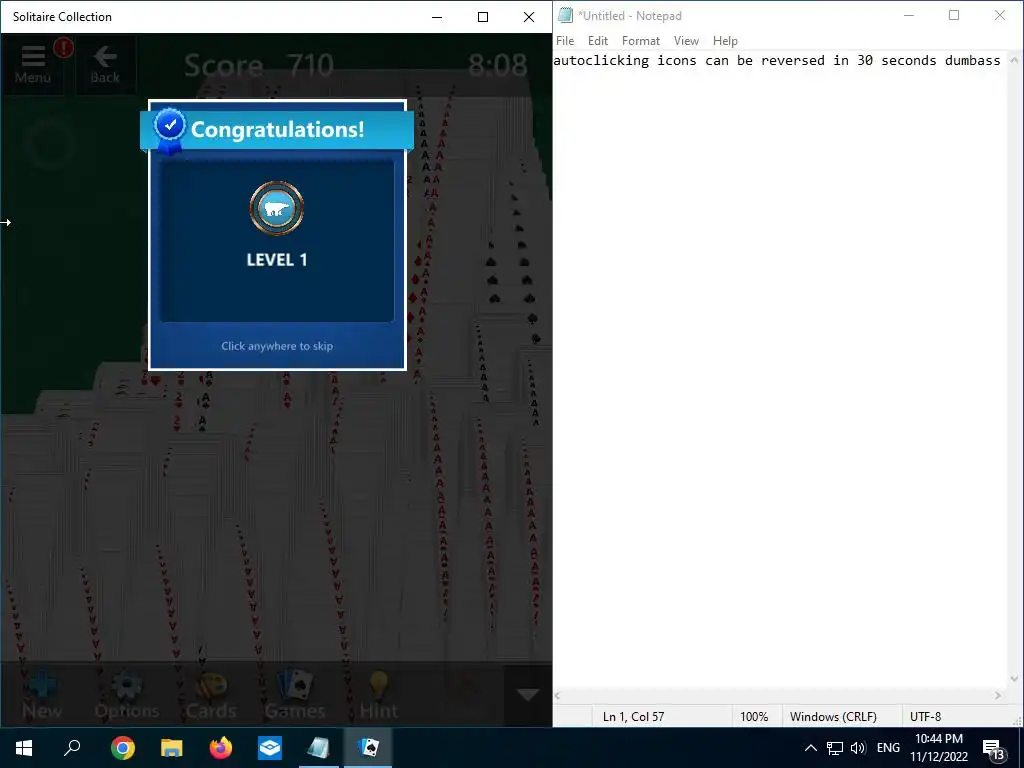1024x768 pixels.
Task: Open taskbar Search magnifier
Action: pos(72,748)
